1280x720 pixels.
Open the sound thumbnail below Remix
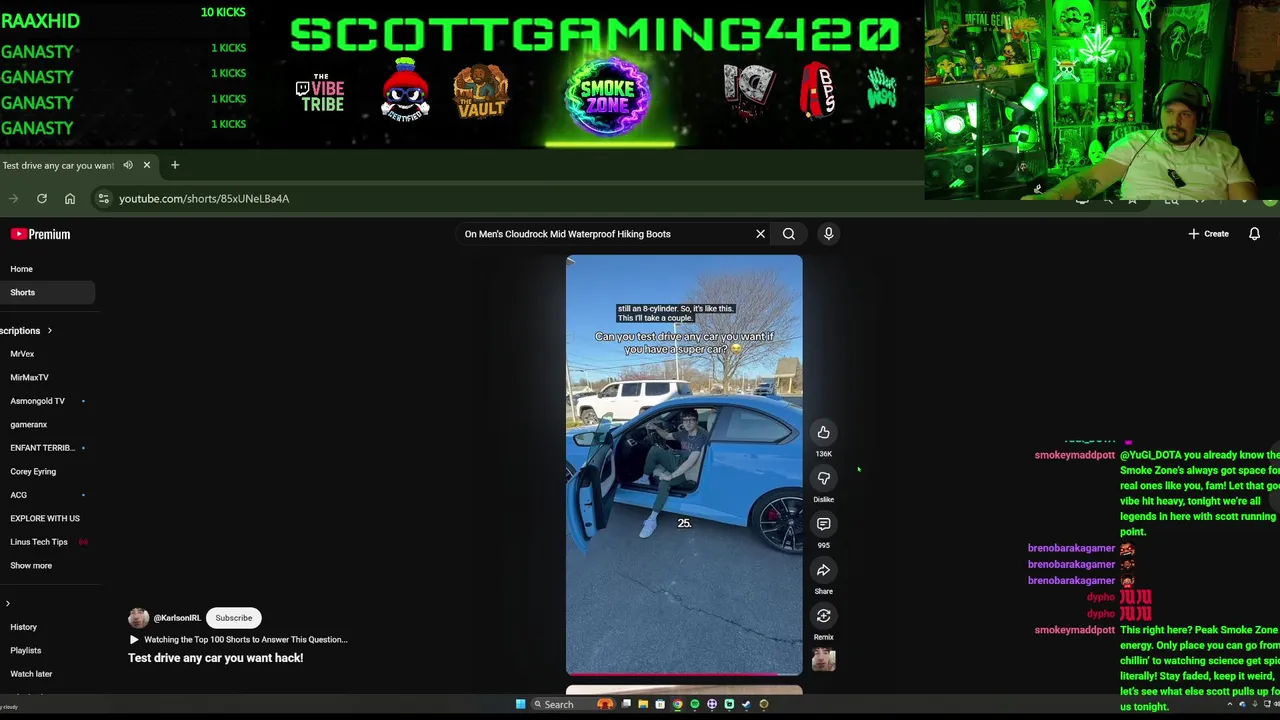tap(823, 659)
